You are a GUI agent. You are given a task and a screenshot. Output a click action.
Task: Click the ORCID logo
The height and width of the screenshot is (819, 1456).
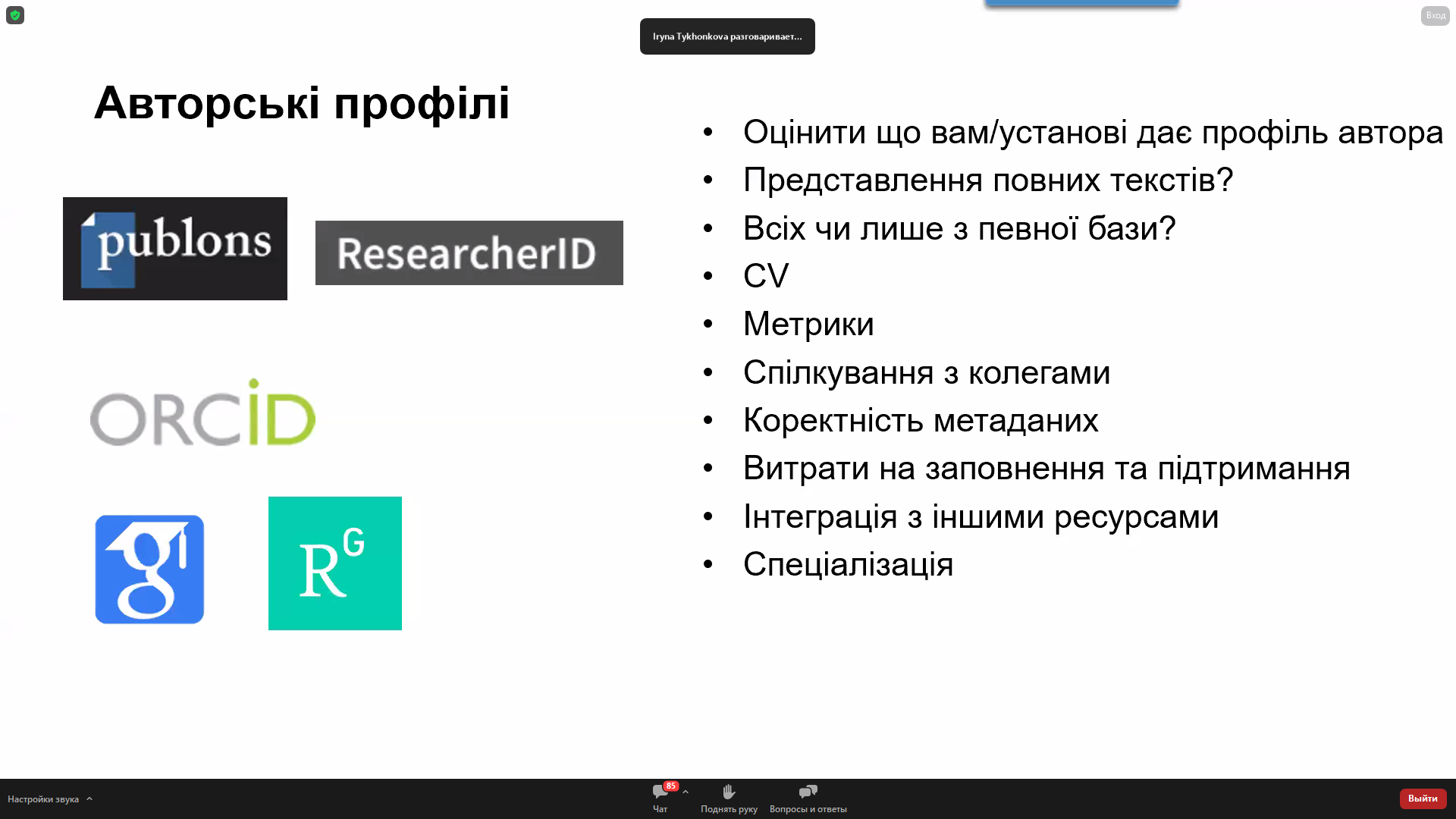[x=202, y=413]
